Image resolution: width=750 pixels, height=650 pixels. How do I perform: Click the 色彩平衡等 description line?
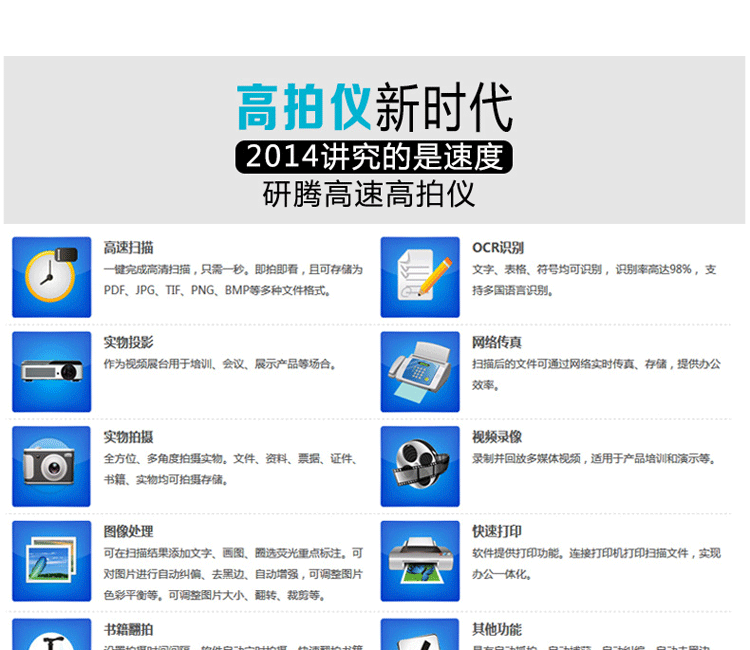click(215, 595)
